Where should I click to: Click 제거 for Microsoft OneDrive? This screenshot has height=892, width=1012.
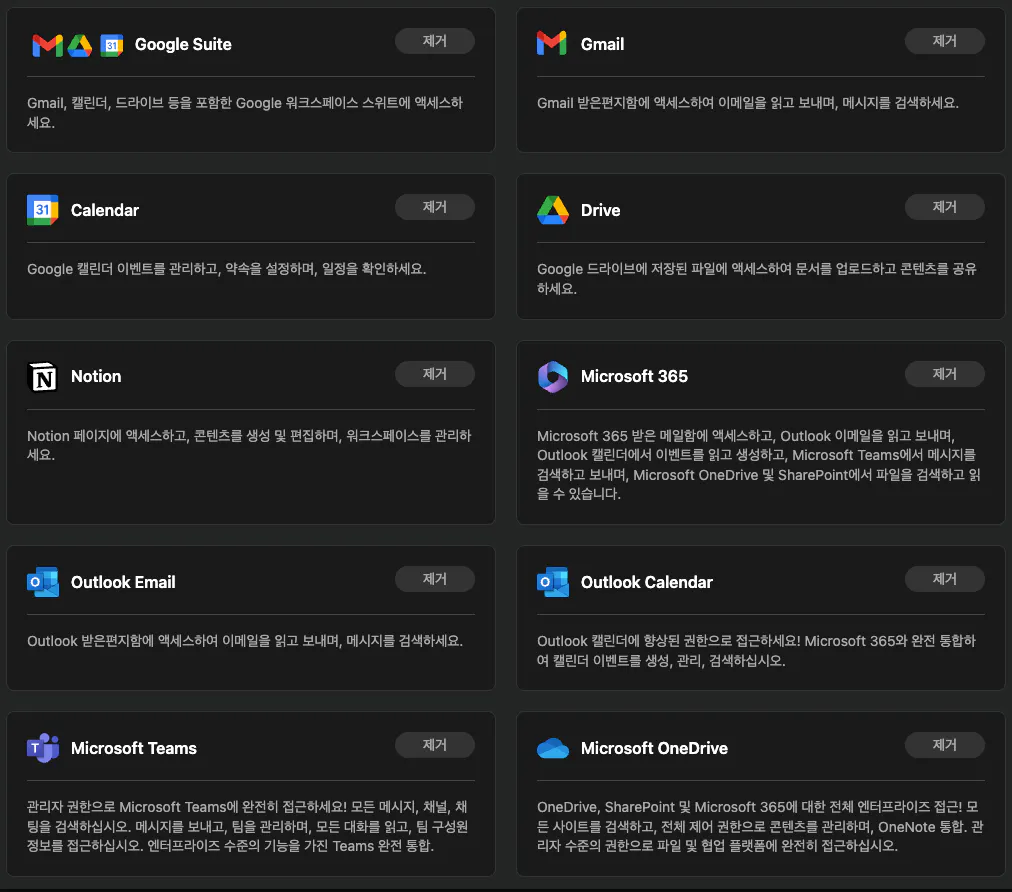tap(944, 745)
